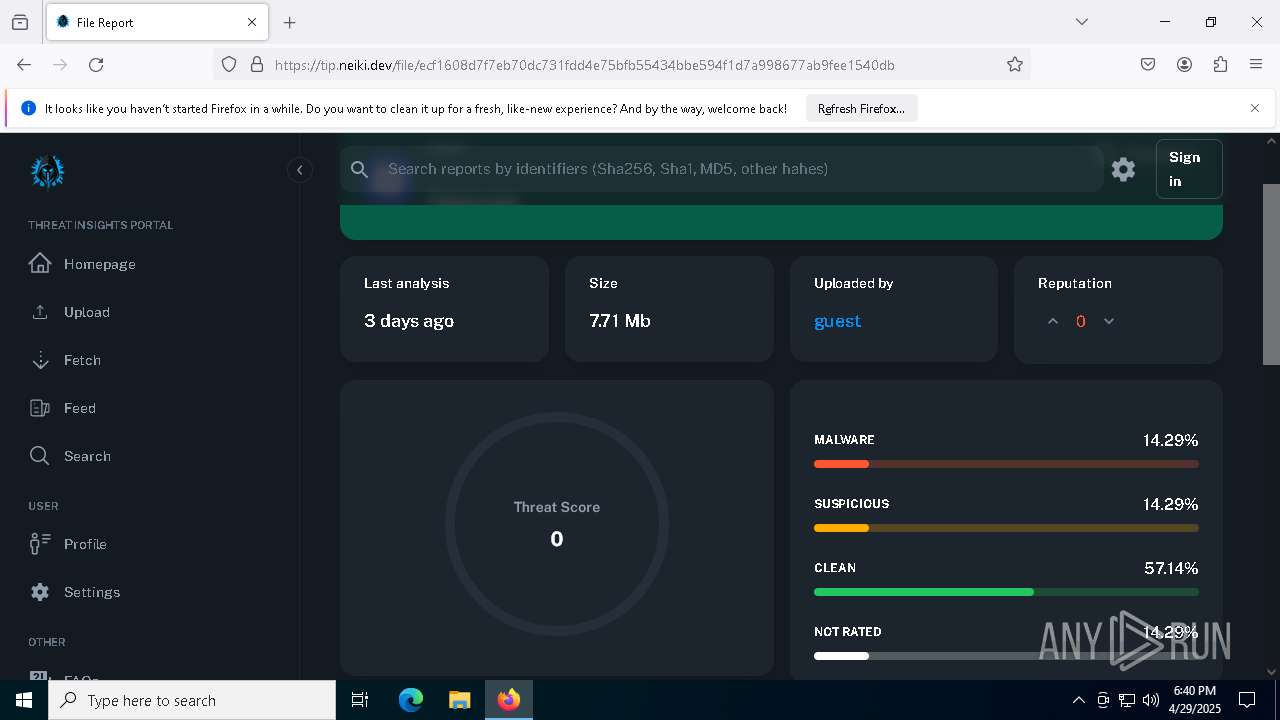Click the NOT RATED percentage bar
The height and width of the screenshot is (720, 1280).
1006,656
